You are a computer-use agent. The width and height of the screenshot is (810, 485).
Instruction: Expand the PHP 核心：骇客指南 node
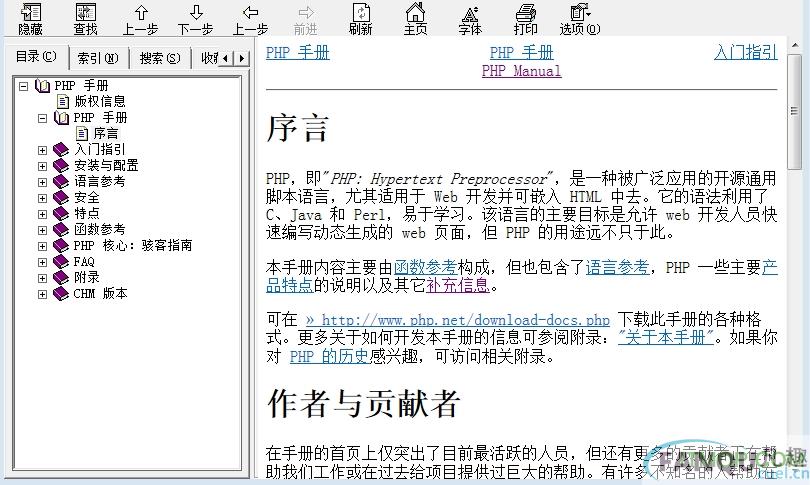point(42,246)
